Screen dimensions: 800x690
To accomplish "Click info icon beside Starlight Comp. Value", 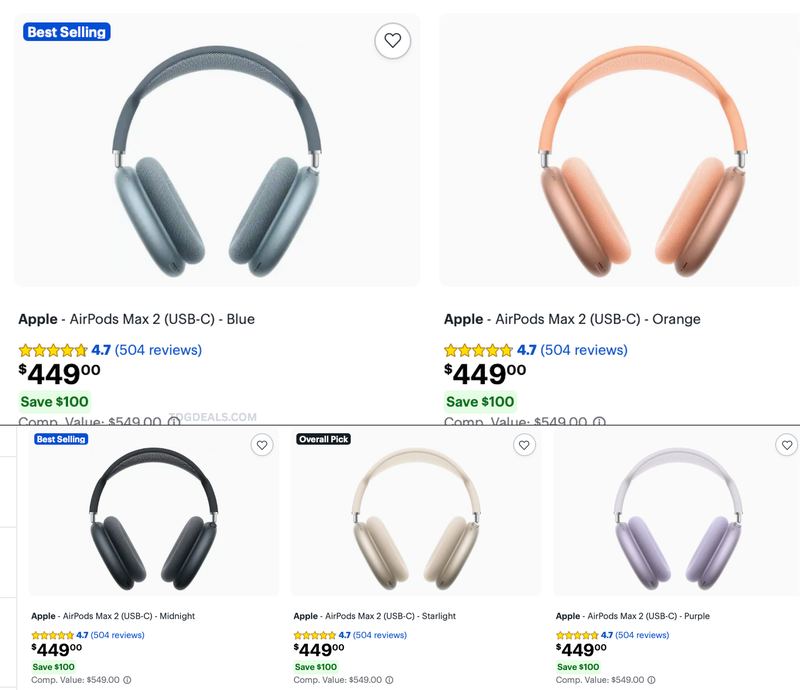I will 389,680.
